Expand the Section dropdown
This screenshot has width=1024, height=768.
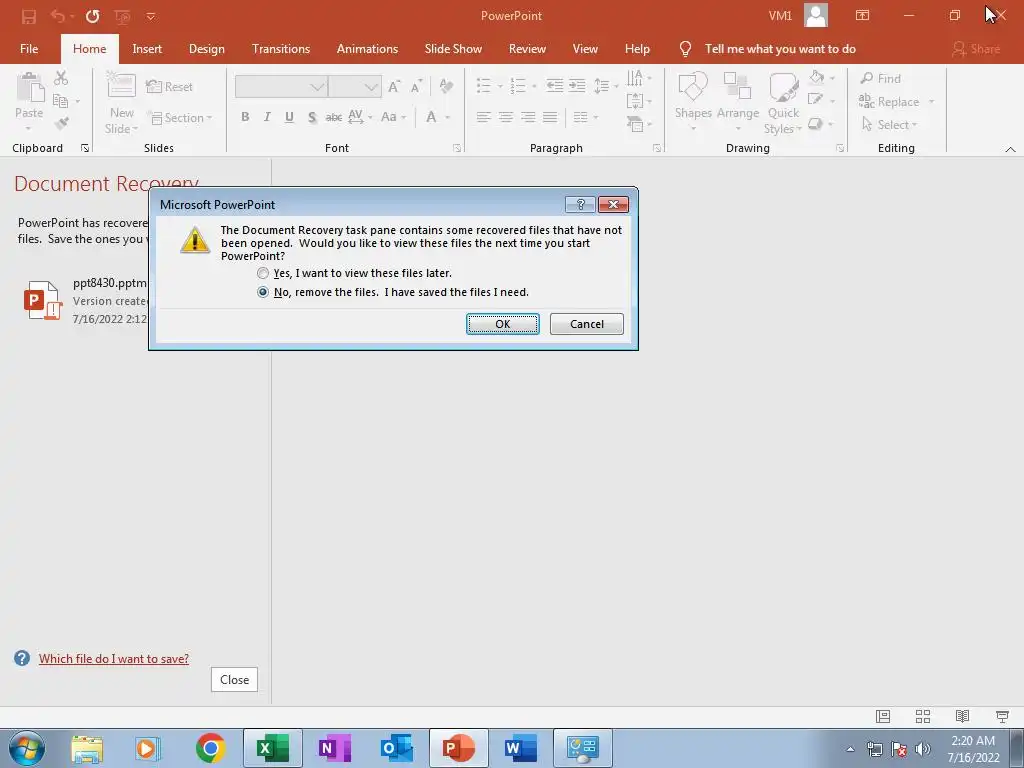point(182,118)
